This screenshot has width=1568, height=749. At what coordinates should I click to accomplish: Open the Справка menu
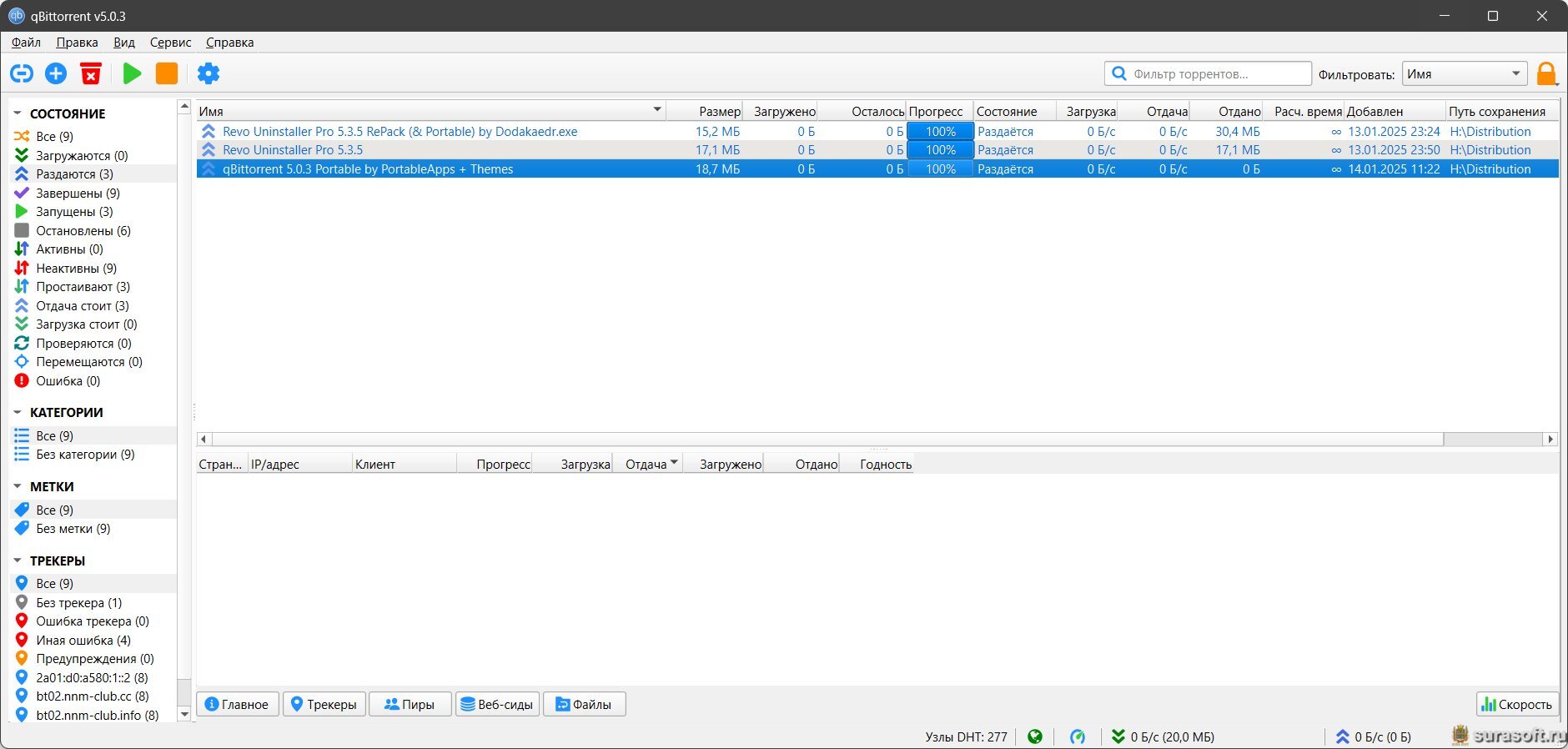coord(229,42)
